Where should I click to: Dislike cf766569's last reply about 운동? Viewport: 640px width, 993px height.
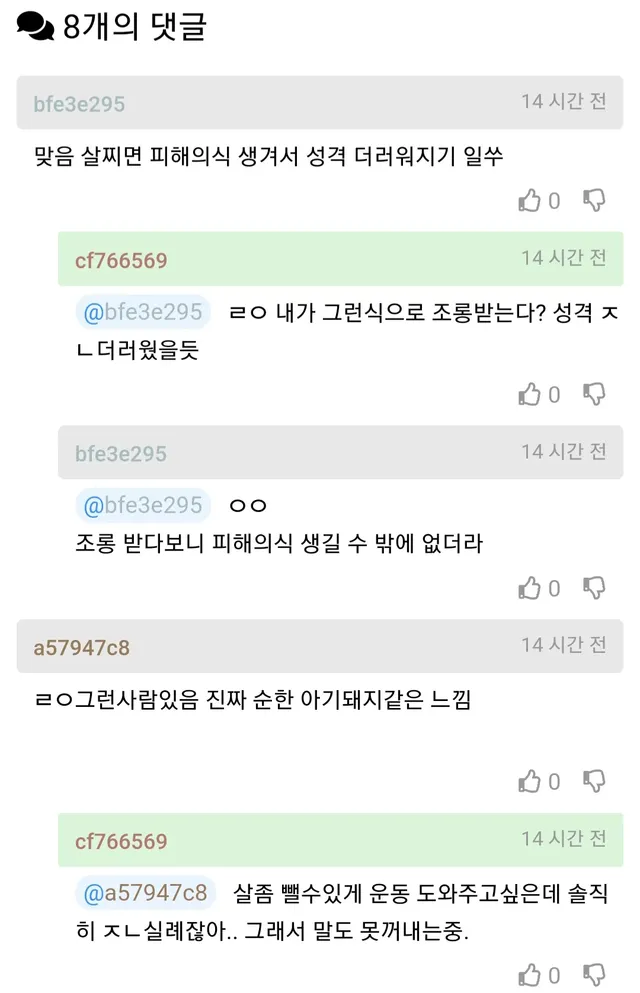[x=594, y=973]
